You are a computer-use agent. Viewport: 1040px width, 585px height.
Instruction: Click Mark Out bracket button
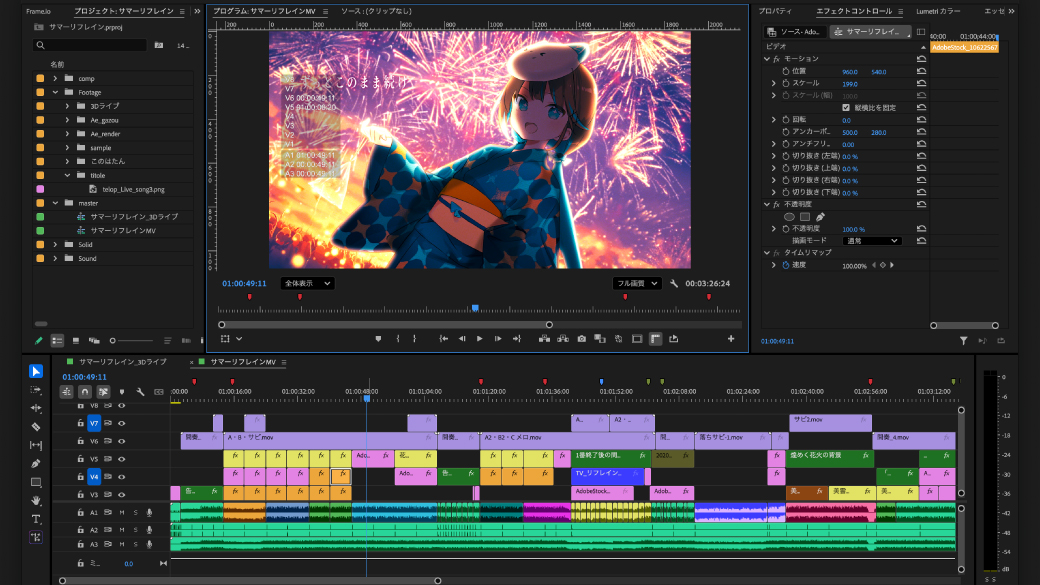pyautogui.click(x=415, y=339)
